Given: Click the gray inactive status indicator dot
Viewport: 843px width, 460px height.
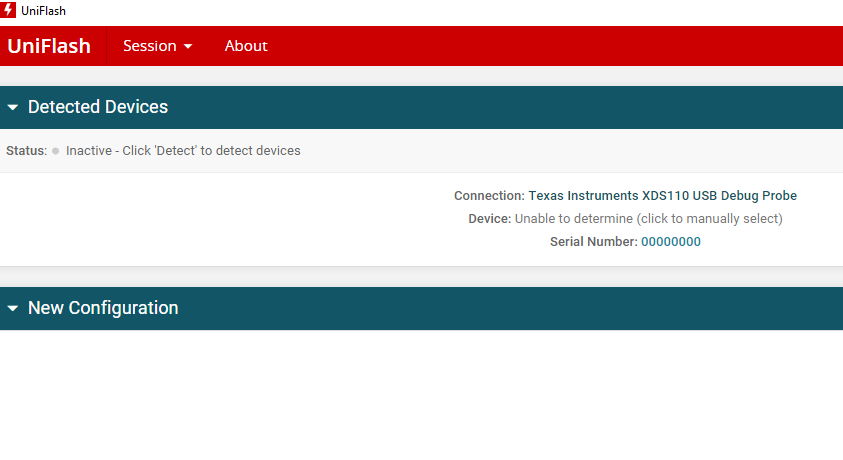Looking at the screenshot, I should (x=55, y=151).
